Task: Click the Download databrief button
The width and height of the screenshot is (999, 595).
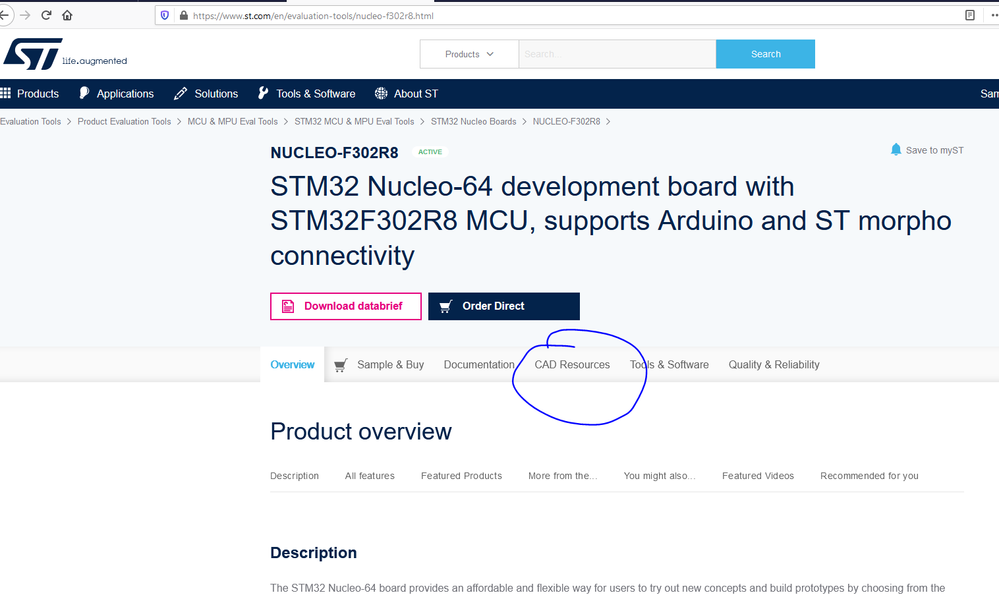Action: click(x=346, y=306)
